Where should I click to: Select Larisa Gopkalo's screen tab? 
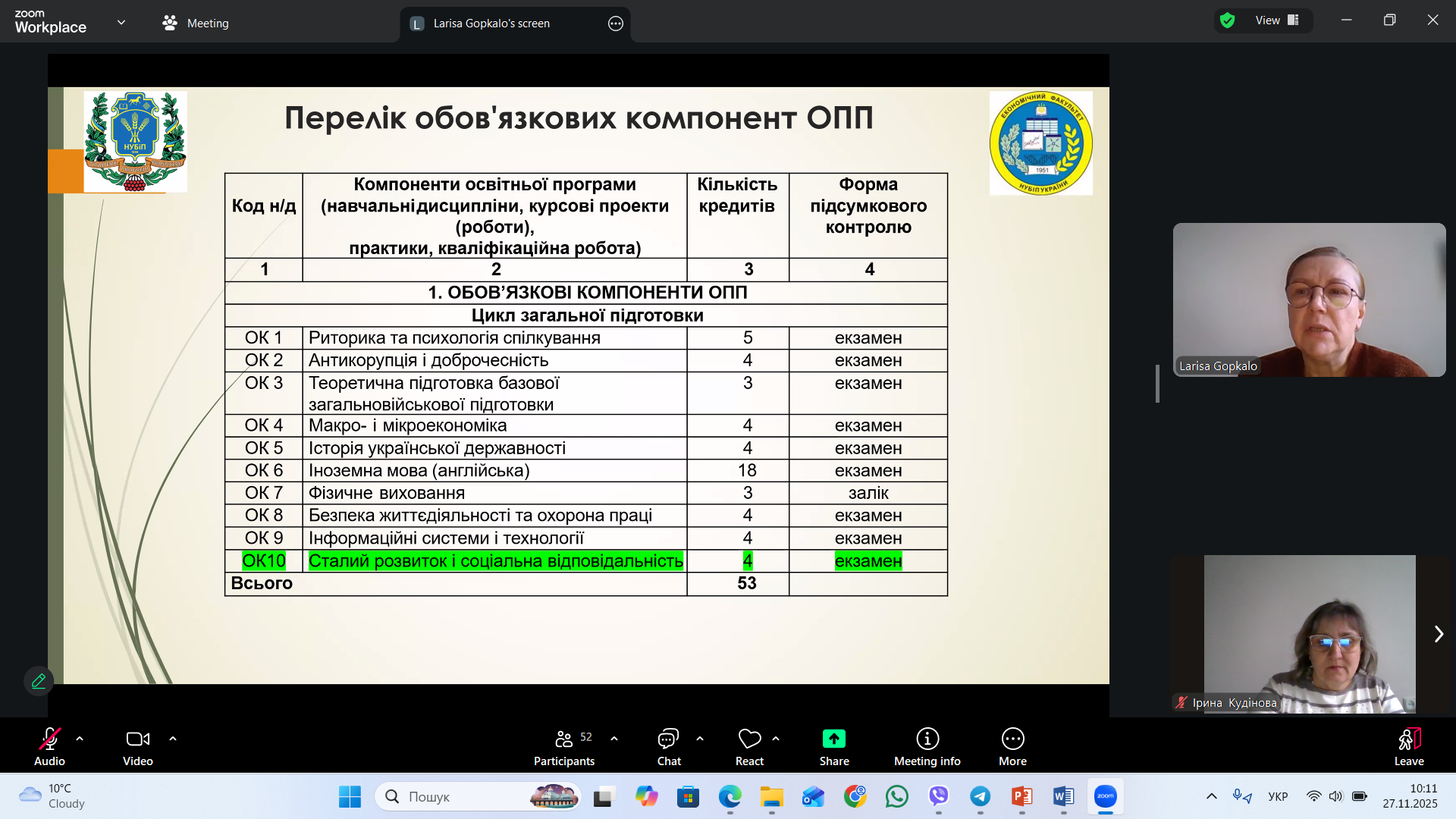coord(491,24)
